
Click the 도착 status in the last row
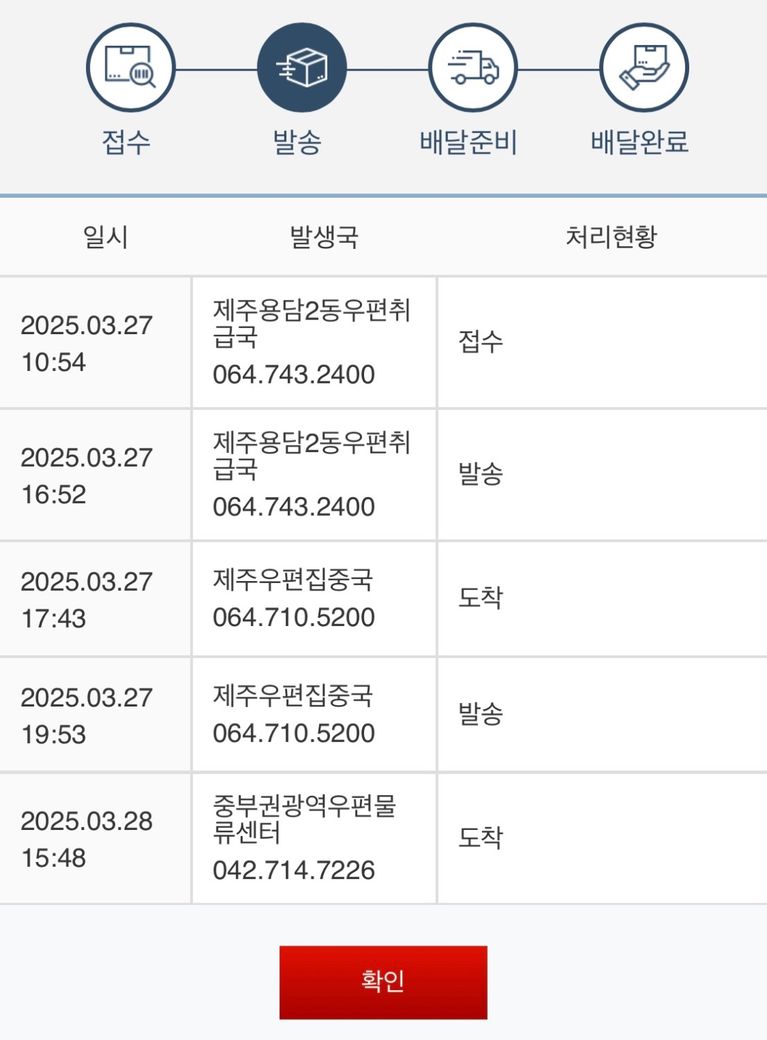click(x=480, y=838)
